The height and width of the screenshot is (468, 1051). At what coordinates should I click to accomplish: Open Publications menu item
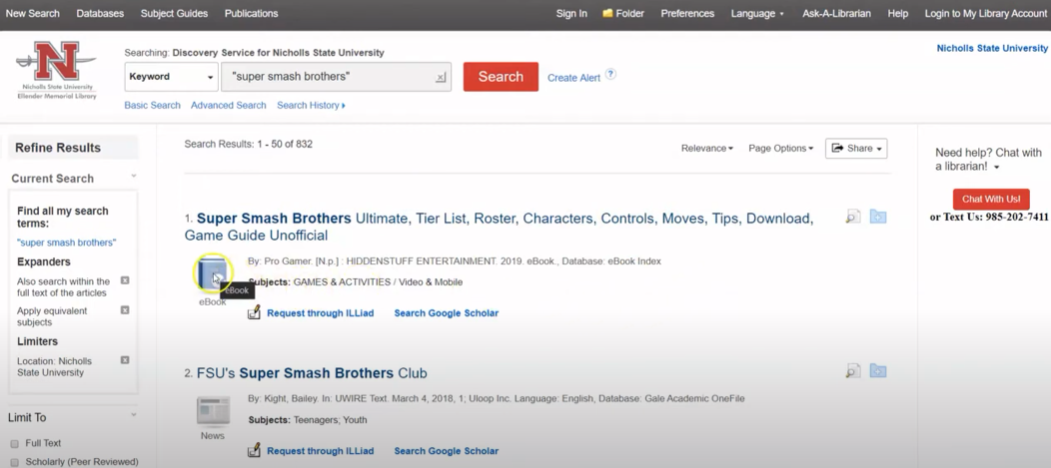point(251,13)
